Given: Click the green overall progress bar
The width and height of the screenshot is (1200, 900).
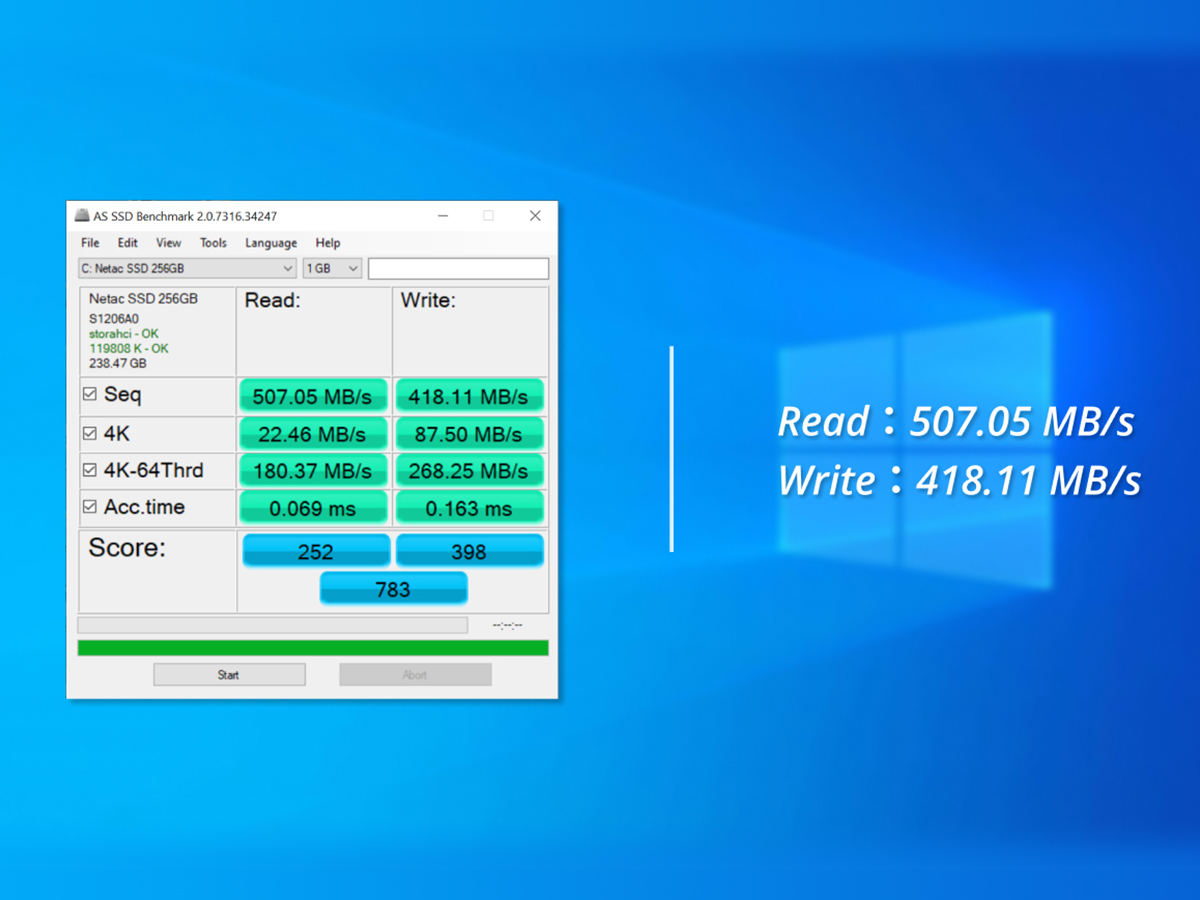Looking at the screenshot, I should tap(313, 648).
